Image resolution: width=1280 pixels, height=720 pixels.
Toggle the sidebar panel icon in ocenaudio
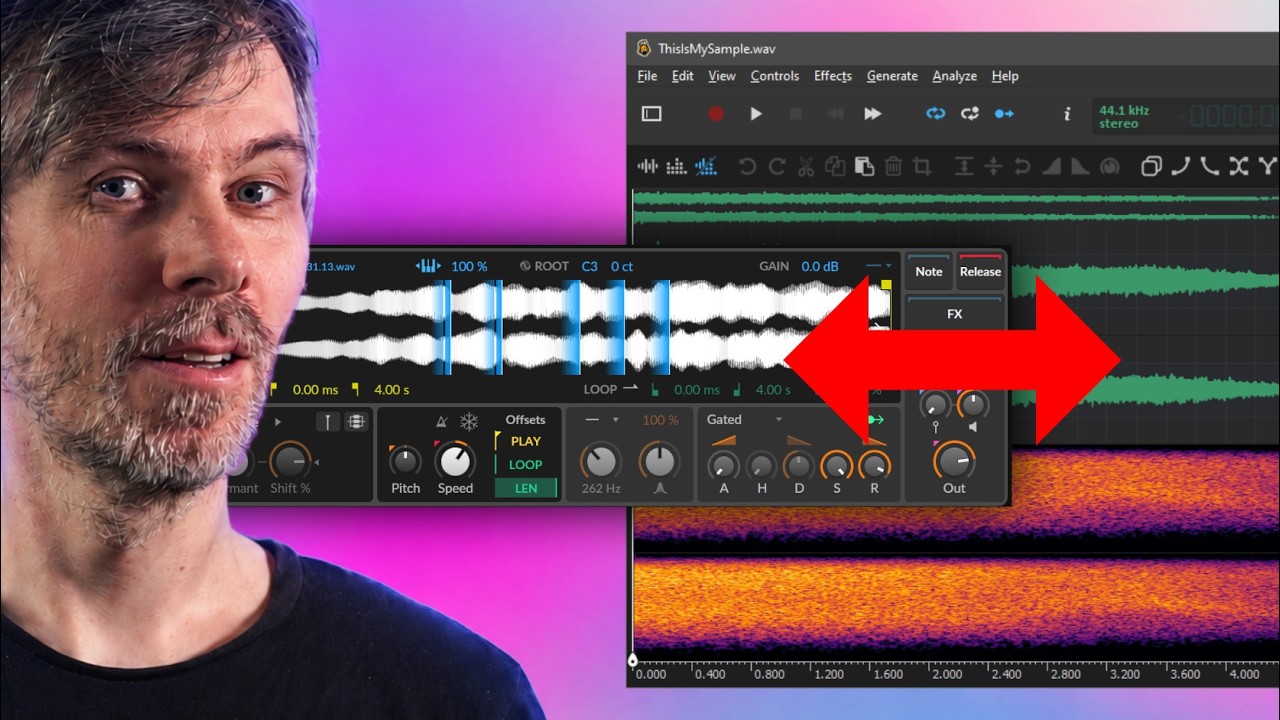pyautogui.click(x=651, y=114)
